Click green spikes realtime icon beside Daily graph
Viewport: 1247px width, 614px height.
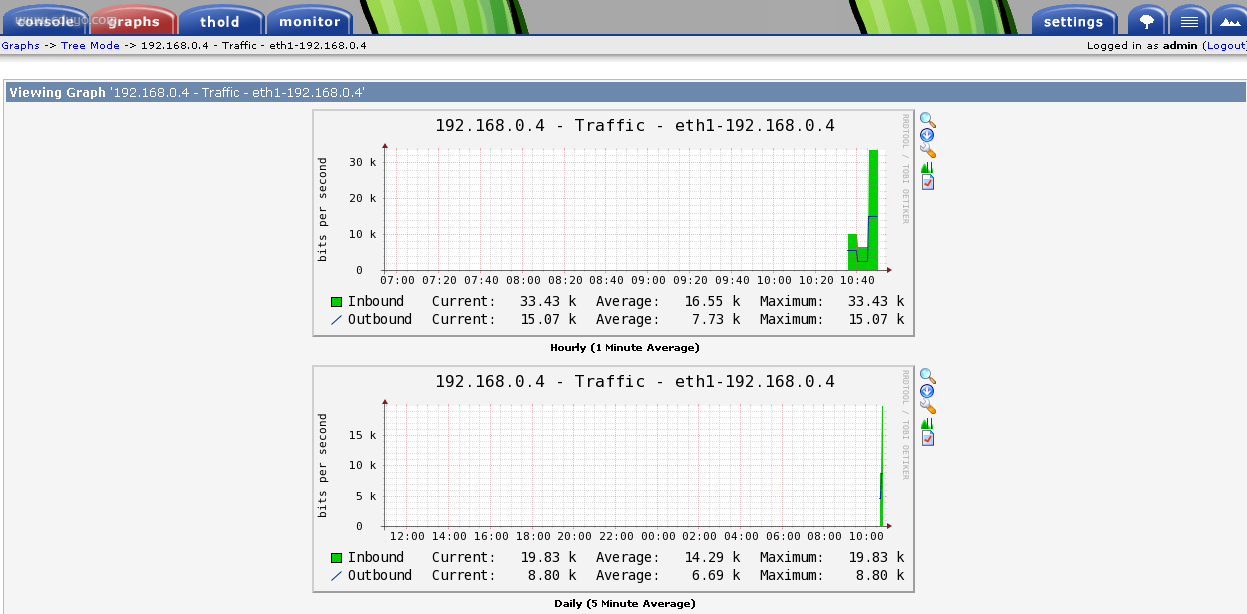click(927, 423)
